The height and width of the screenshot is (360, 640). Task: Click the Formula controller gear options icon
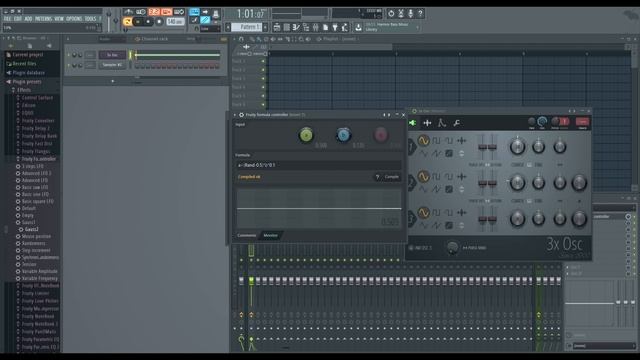[x=241, y=115]
